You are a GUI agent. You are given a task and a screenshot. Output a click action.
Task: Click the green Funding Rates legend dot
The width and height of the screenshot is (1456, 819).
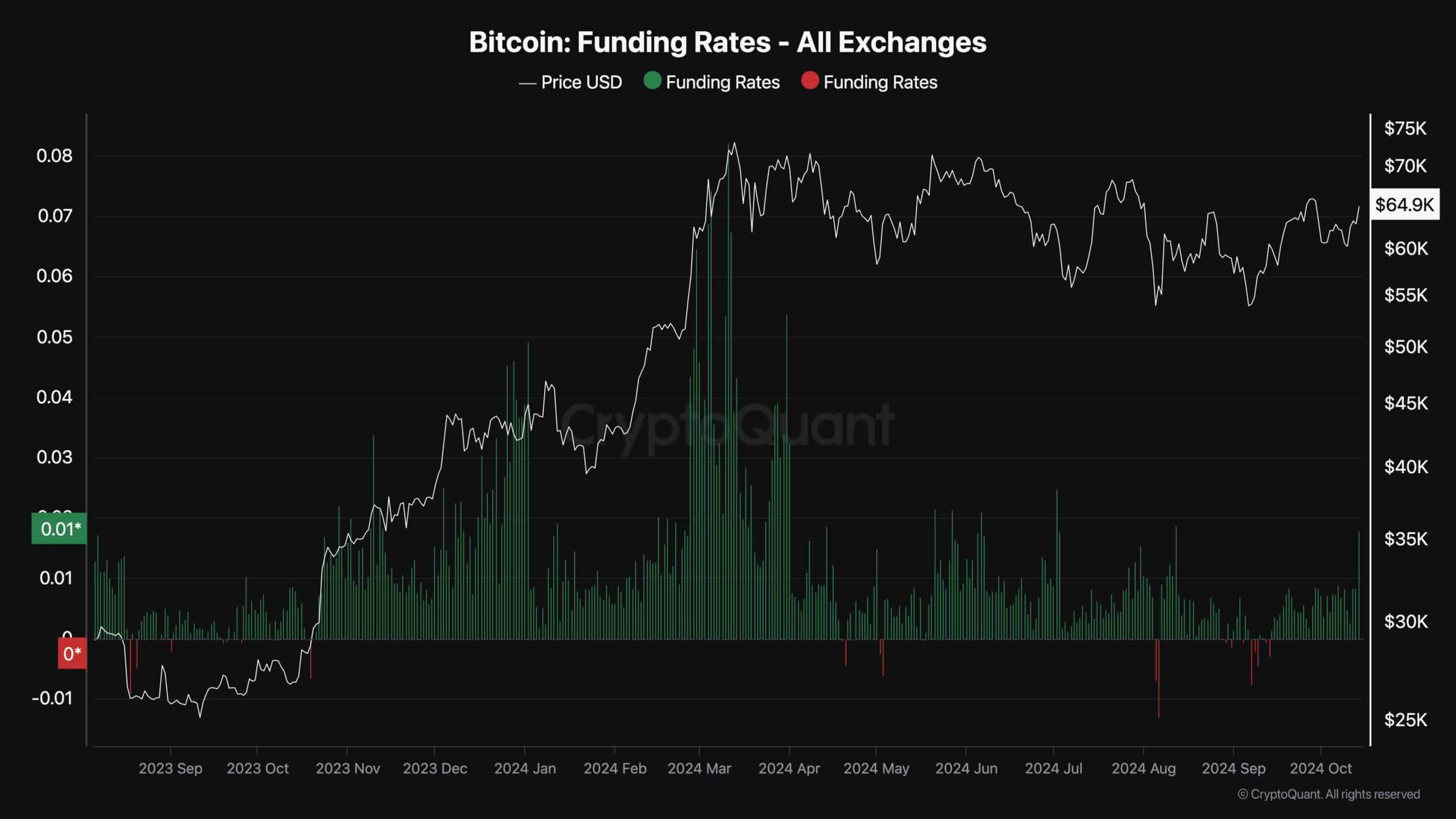652,81
